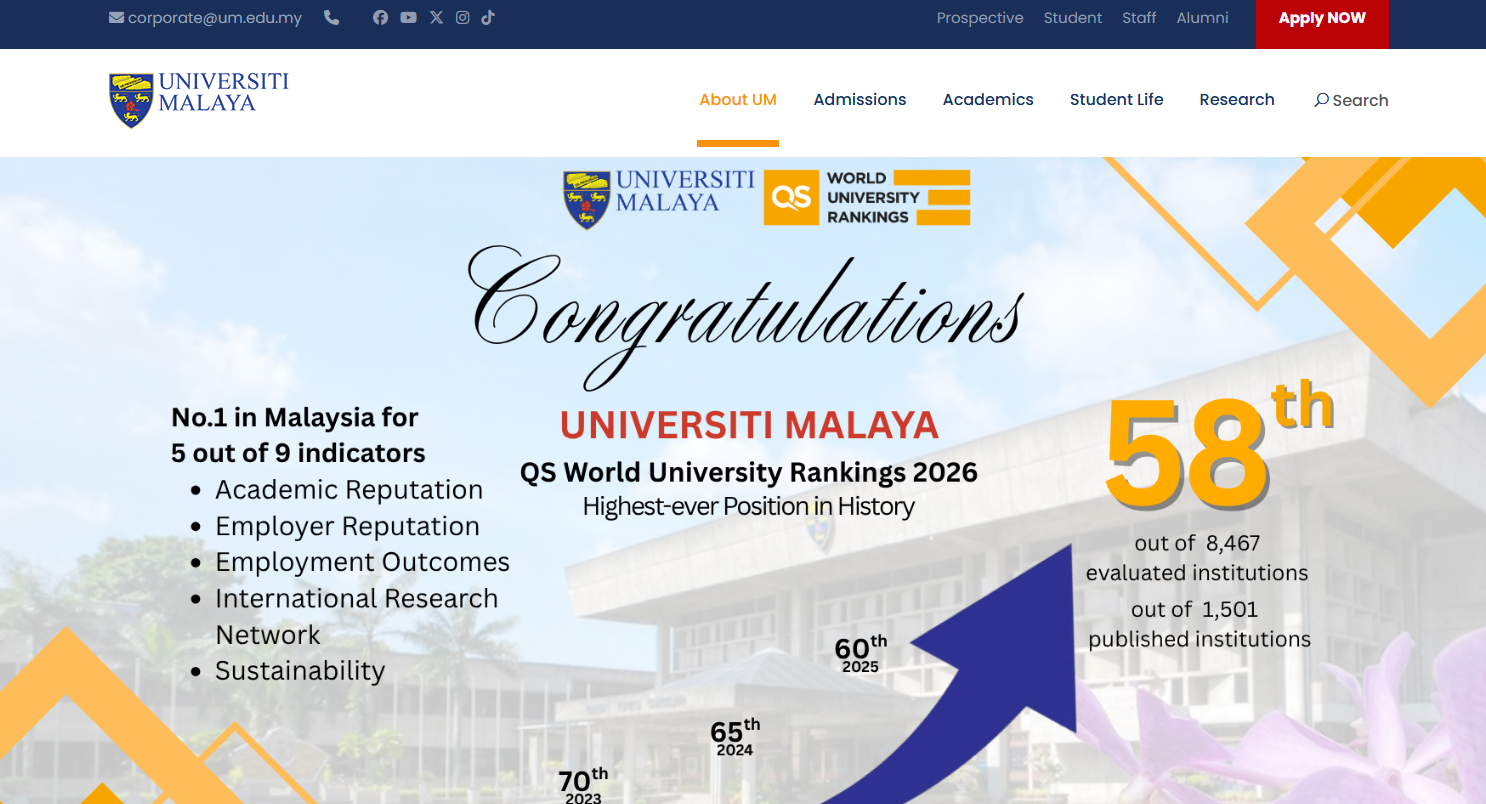Select the Staff link
The height and width of the screenshot is (804, 1486).
1139,18
